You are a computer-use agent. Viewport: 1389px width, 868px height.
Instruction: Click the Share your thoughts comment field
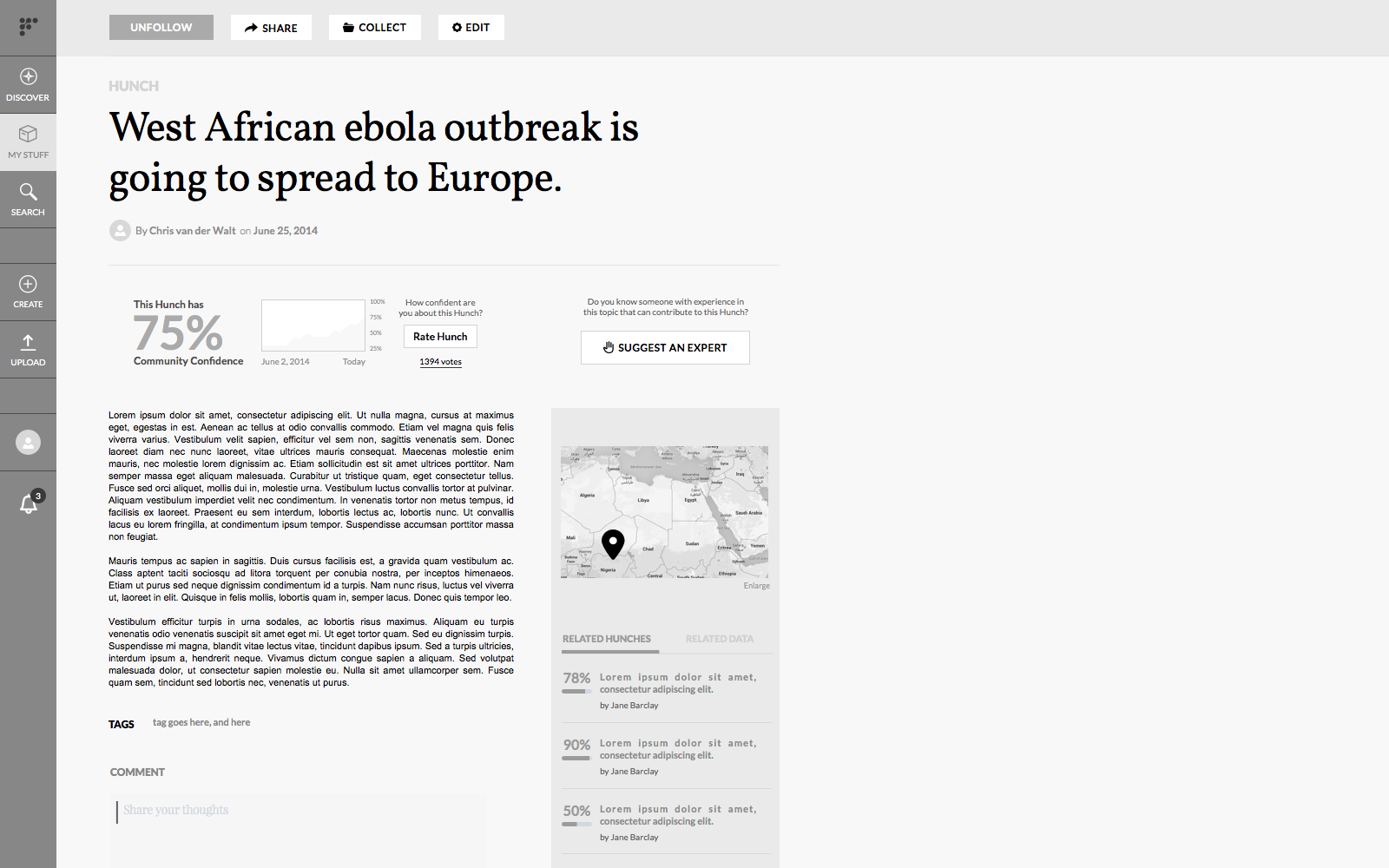[298, 829]
